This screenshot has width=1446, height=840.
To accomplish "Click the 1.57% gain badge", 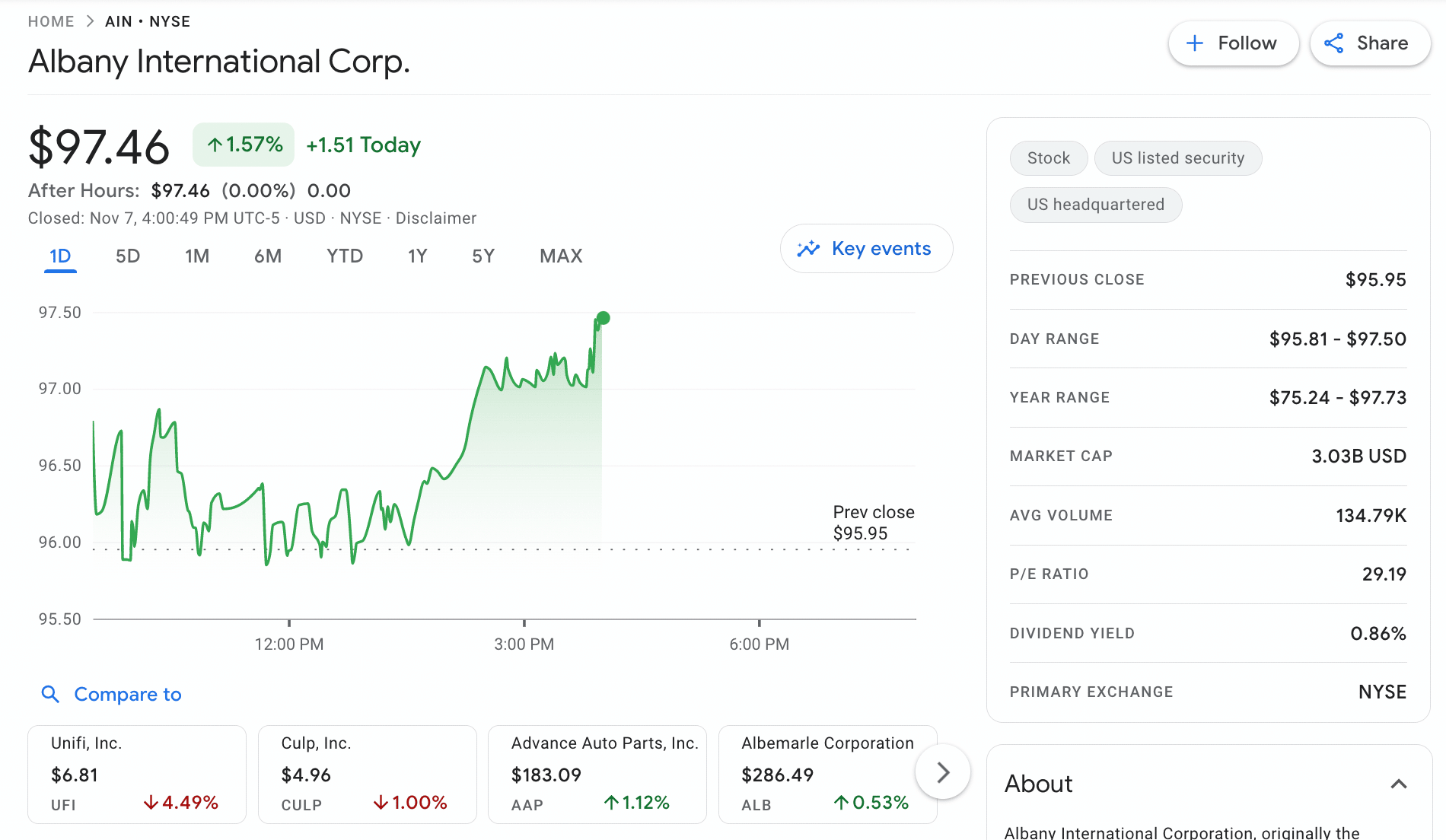I will [244, 145].
